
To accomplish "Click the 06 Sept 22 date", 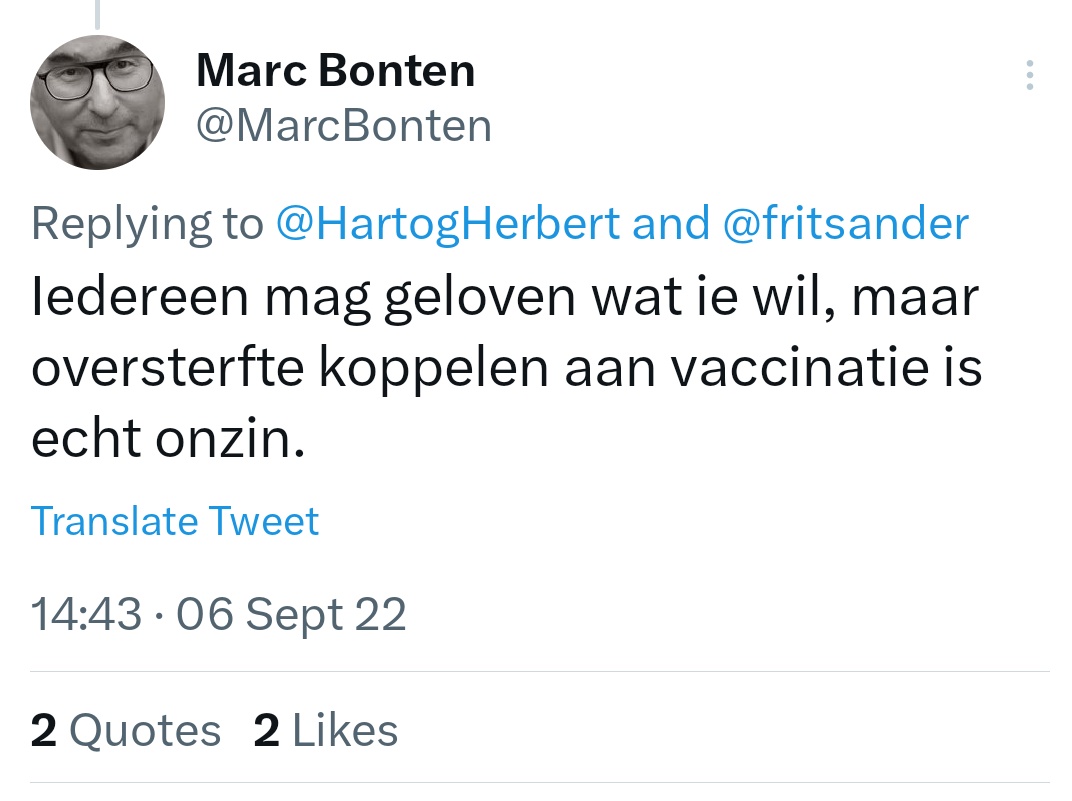I will point(291,614).
